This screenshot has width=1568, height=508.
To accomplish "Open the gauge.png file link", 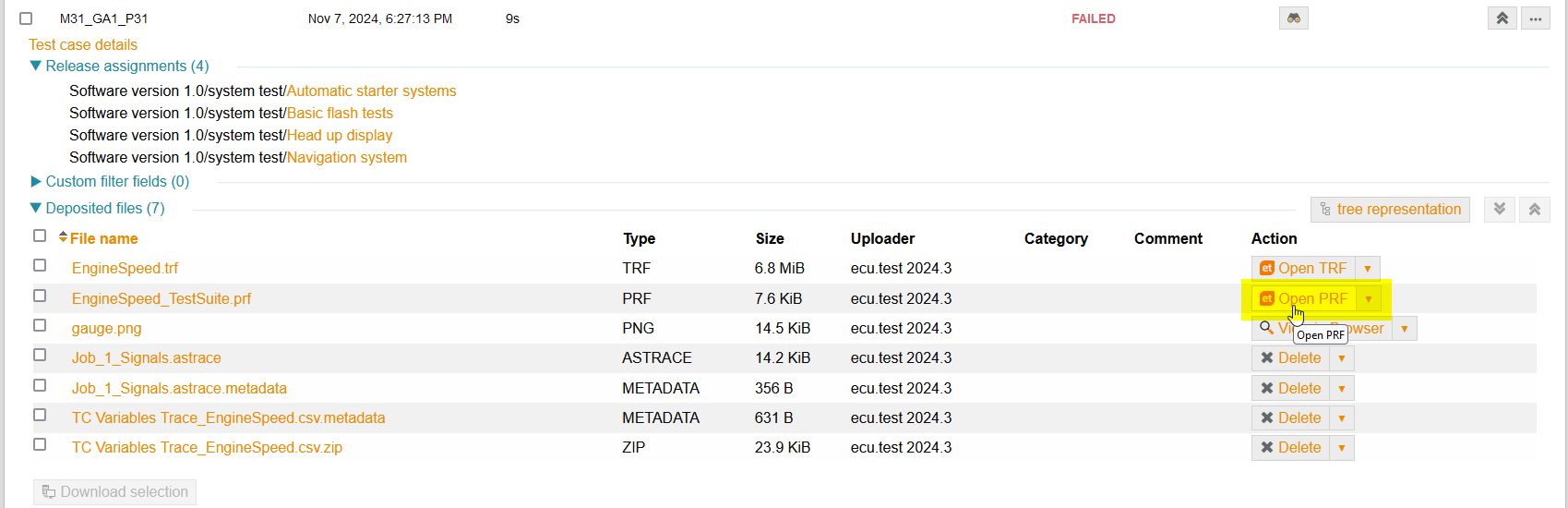I will tap(106, 328).
